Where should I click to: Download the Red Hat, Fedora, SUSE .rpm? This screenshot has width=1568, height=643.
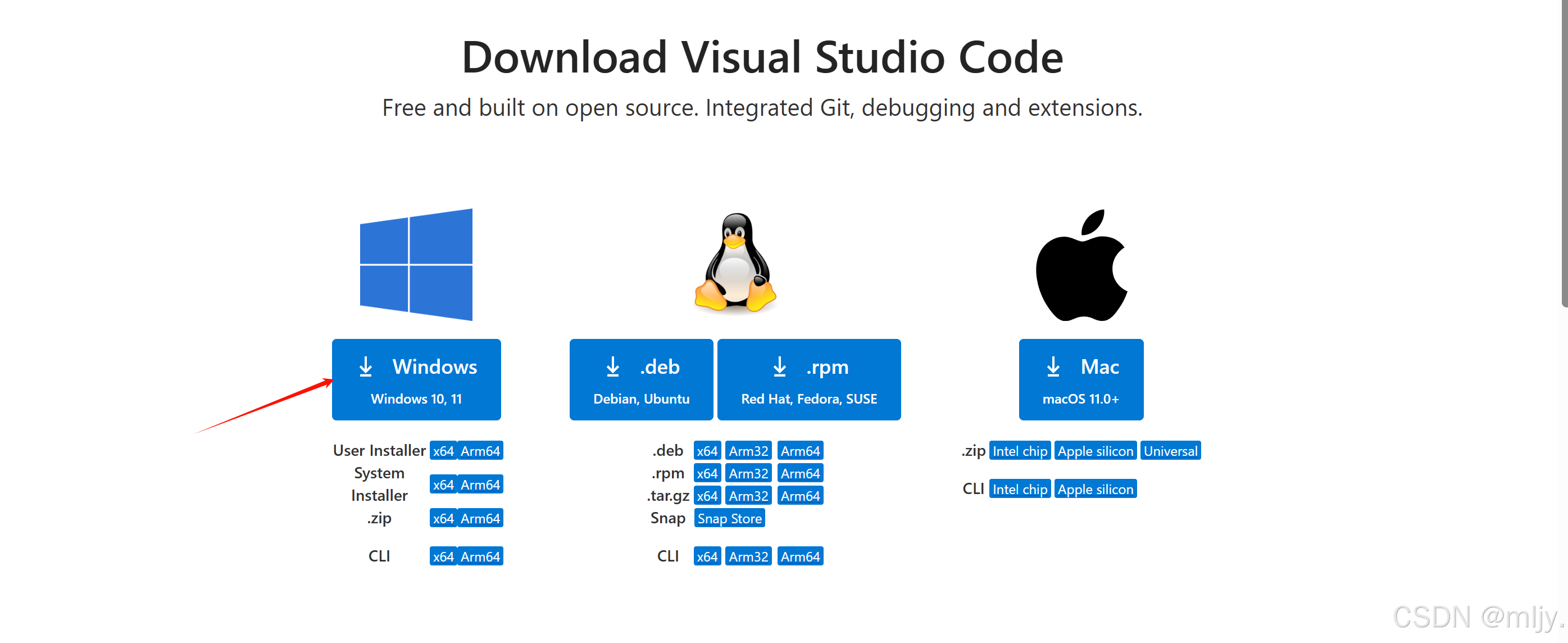pyautogui.click(x=808, y=379)
